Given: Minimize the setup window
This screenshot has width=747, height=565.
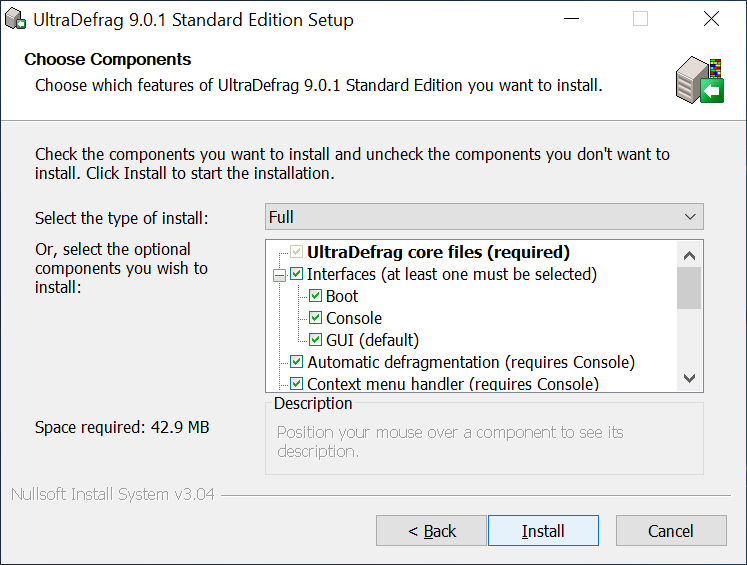Looking at the screenshot, I should pyautogui.click(x=570, y=19).
